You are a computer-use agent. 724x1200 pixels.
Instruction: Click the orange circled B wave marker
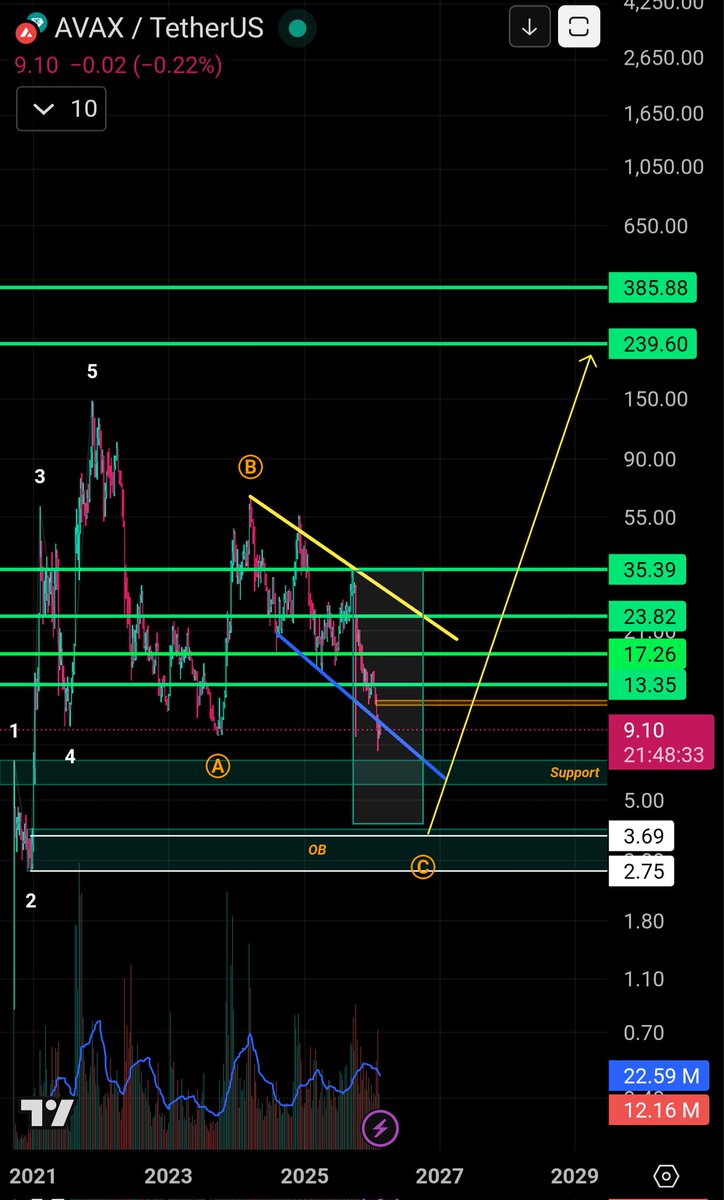click(x=250, y=467)
